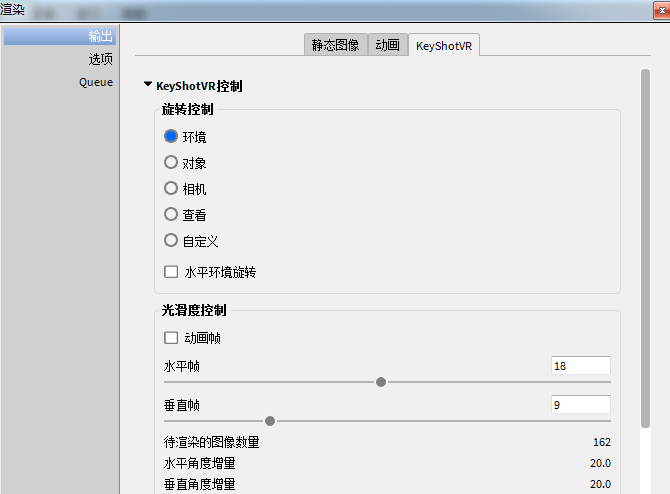This screenshot has width=670, height=494.
Task: Close the 渲染 dialog window
Action: (x=662, y=11)
